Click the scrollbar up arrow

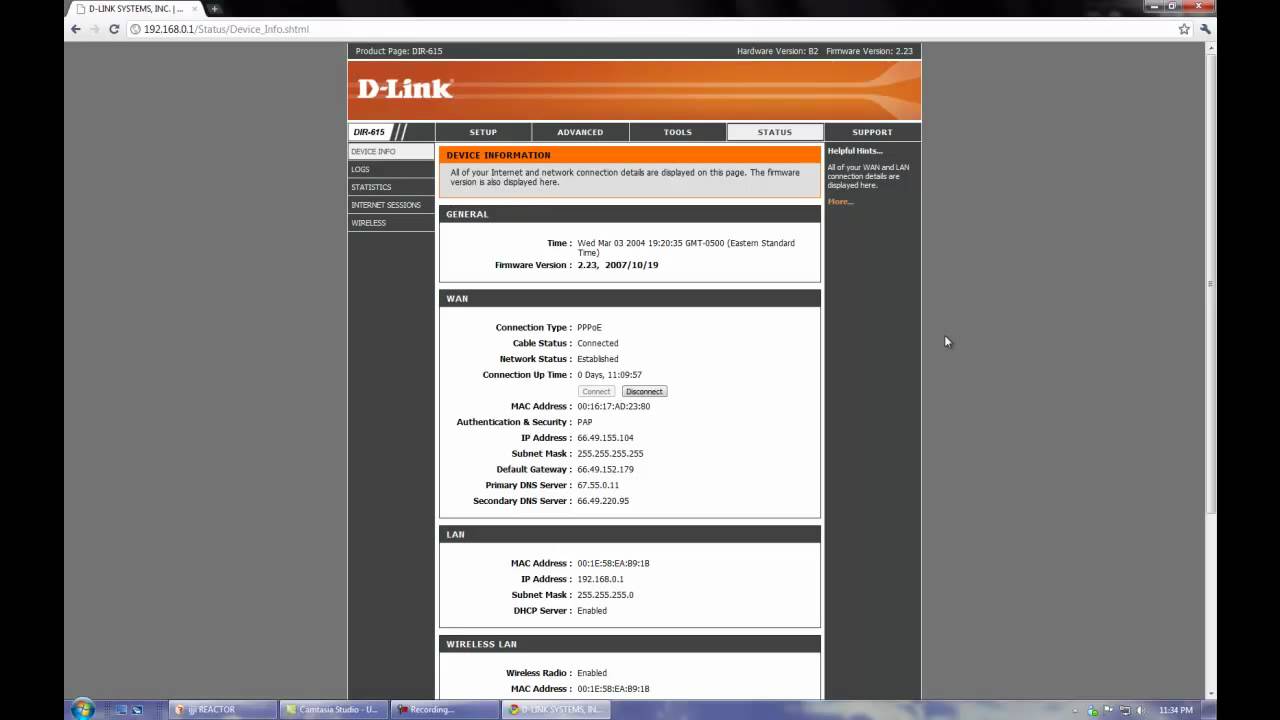pos(1212,47)
